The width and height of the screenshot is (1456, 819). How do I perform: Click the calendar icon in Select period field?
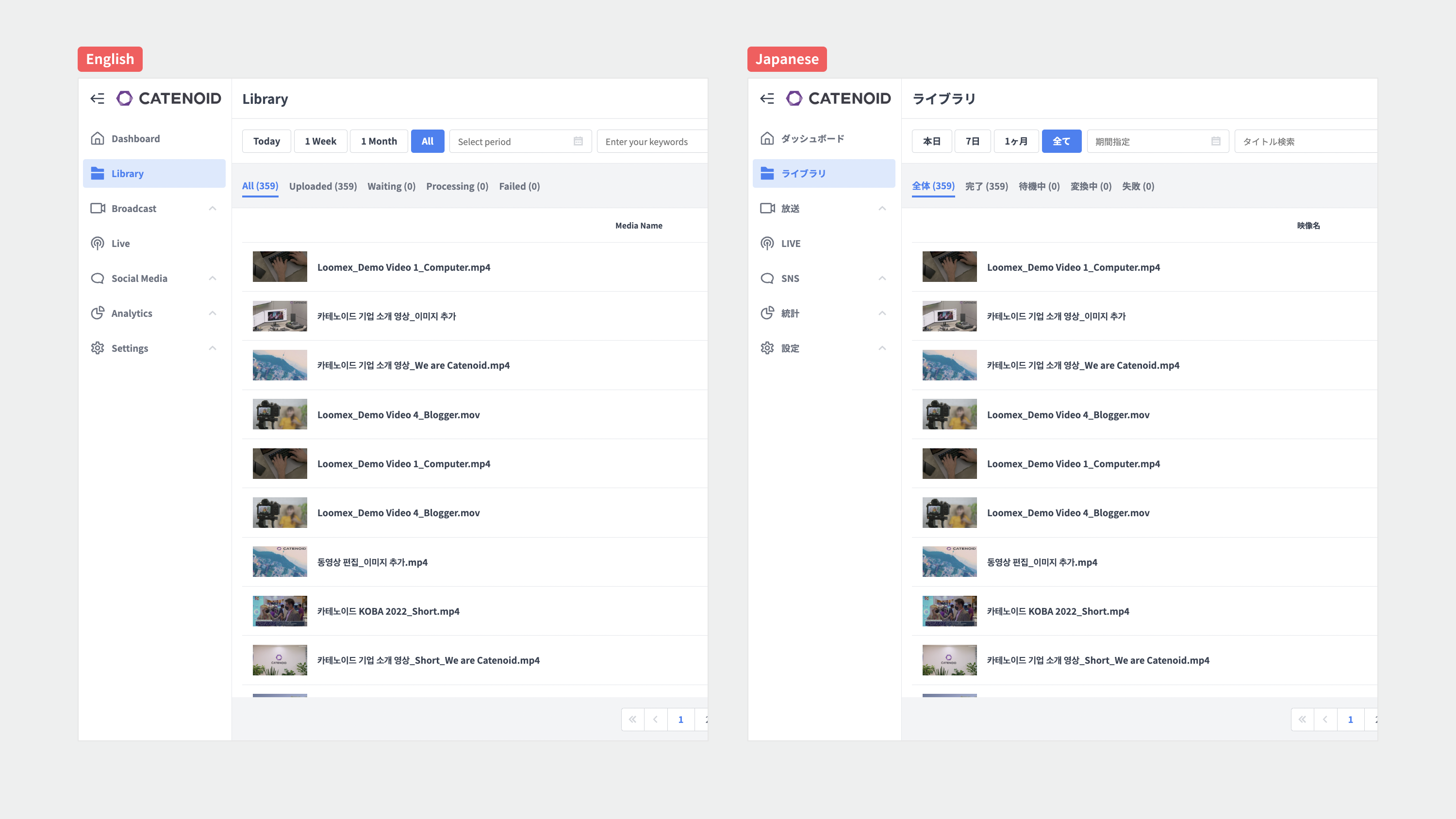(578, 141)
